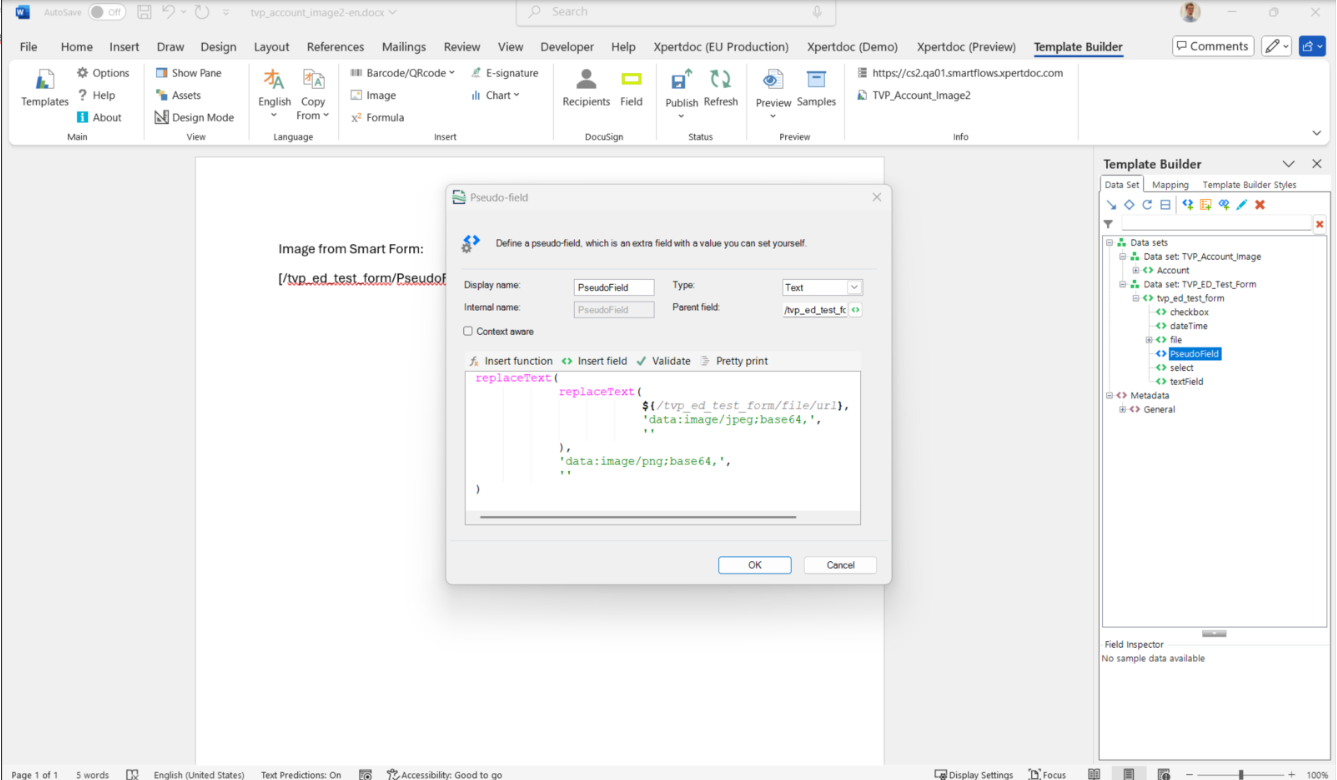The image size is (1337, 780).
Task: Click Validate in the Pseudo-field dialog
Action: (663, 361)
